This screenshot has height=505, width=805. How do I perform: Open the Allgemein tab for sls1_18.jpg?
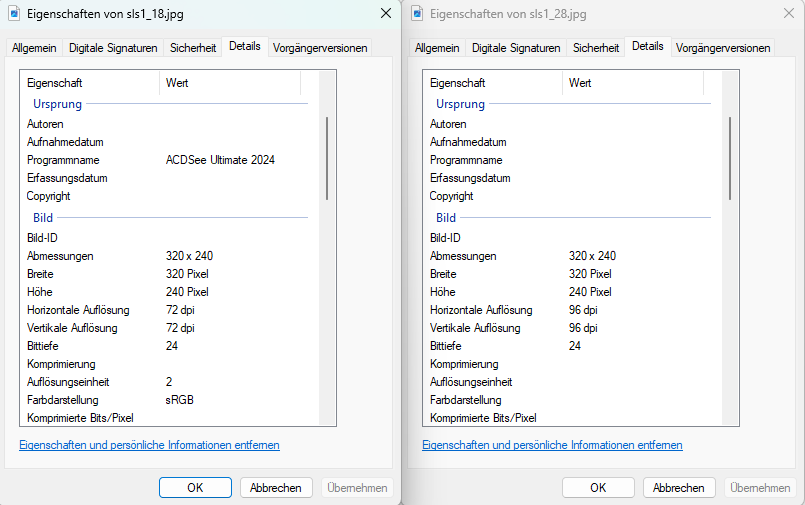coord(34,47)
